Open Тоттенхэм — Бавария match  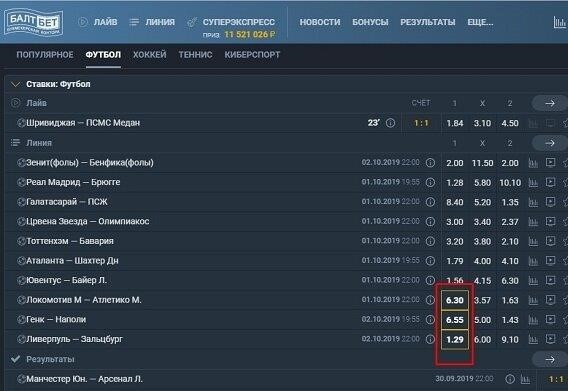tap(70, 241)
